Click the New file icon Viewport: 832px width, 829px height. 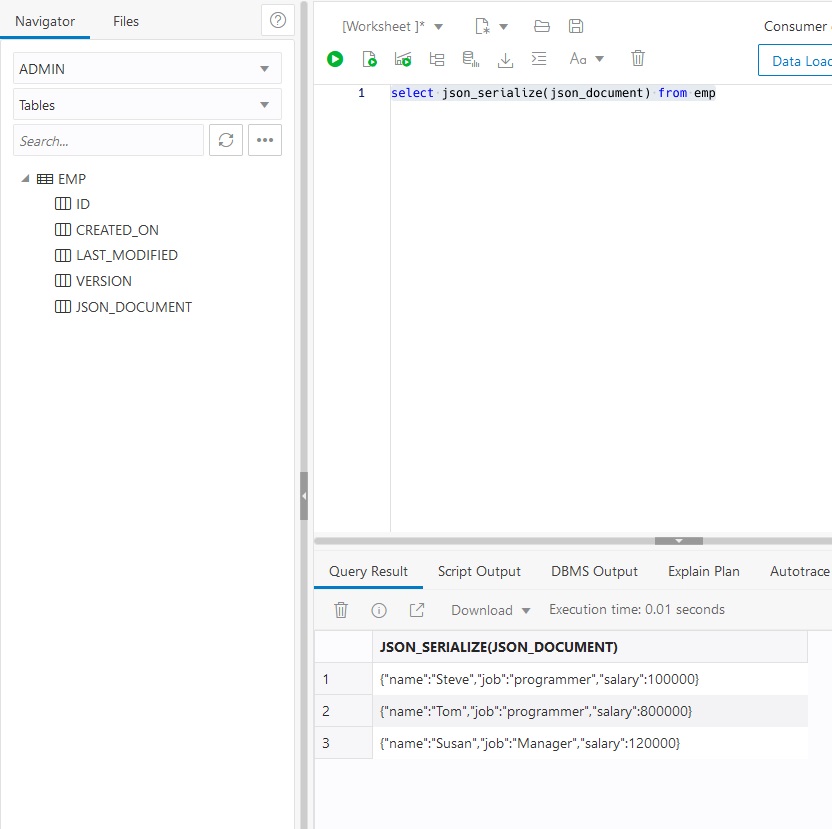[x=482, y=26]
